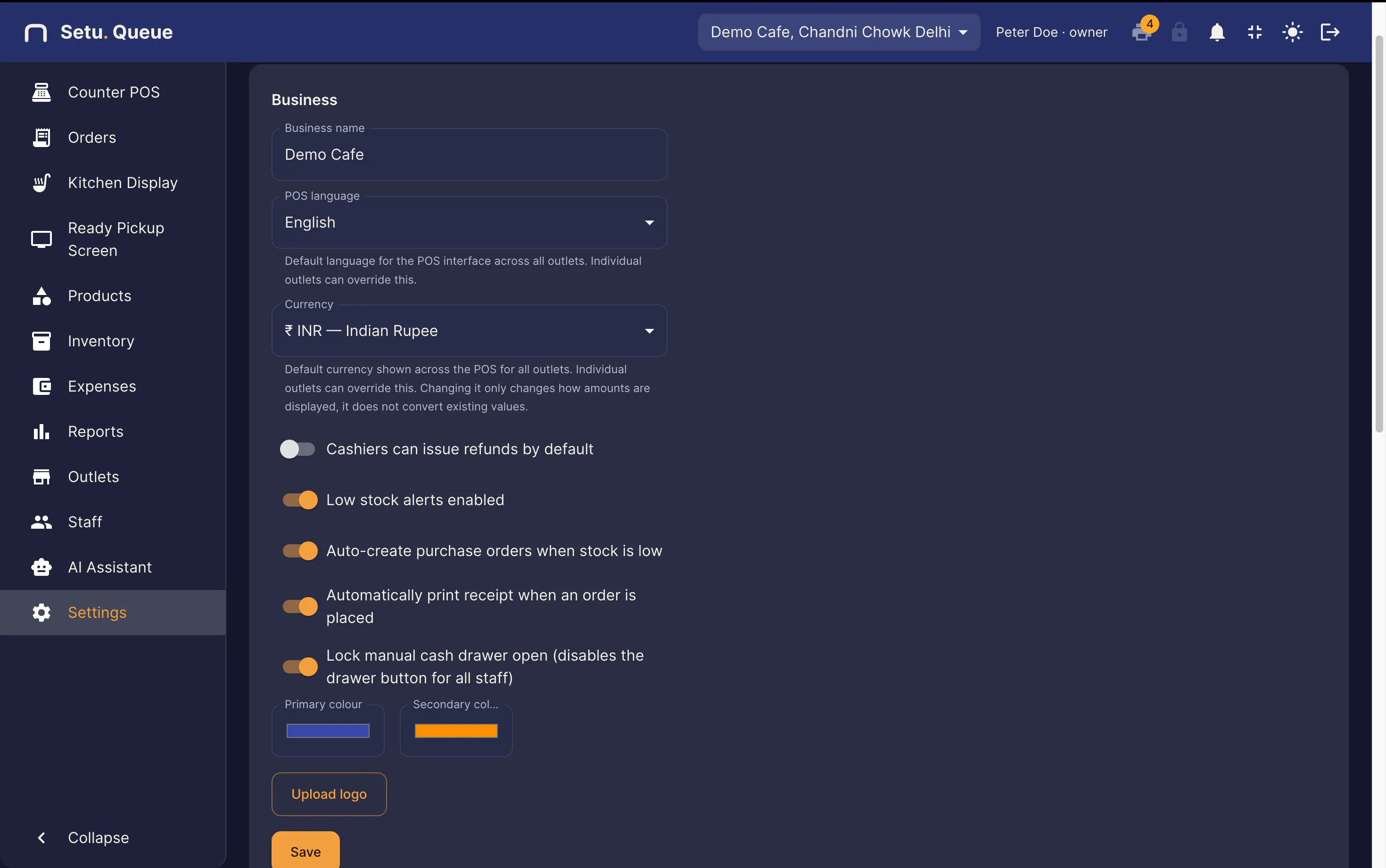This screenshot has height=868, width=1386.
Task: Open Ready Pickup Screen menu item
Action: pos(113,239)
